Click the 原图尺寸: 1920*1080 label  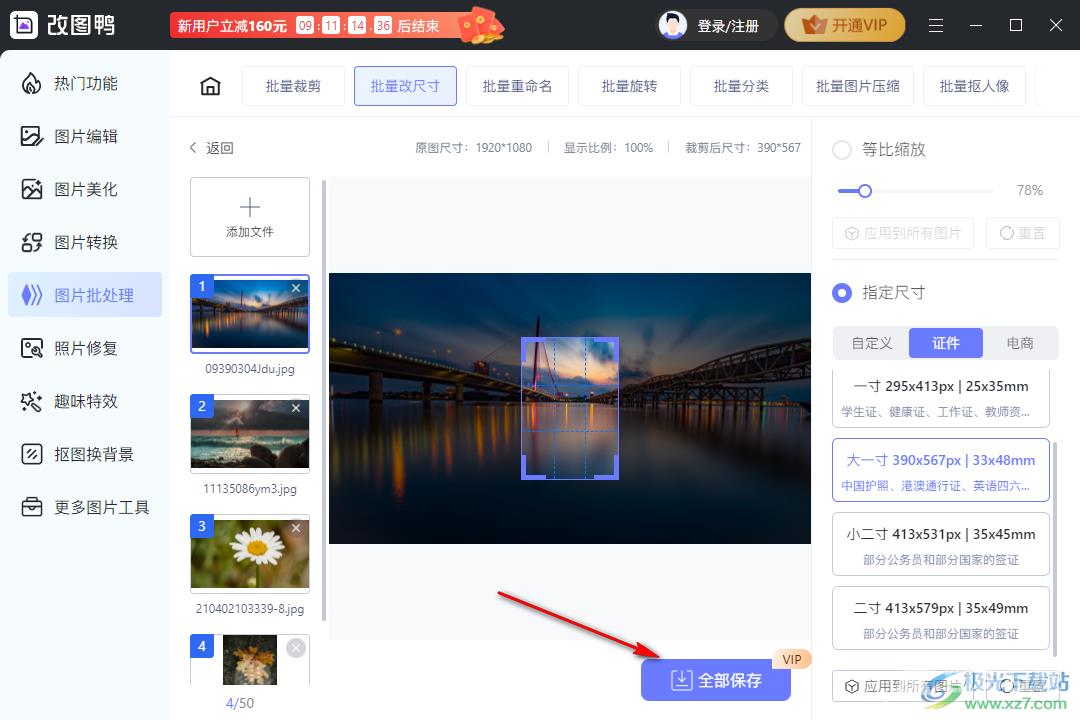(473, 147)
